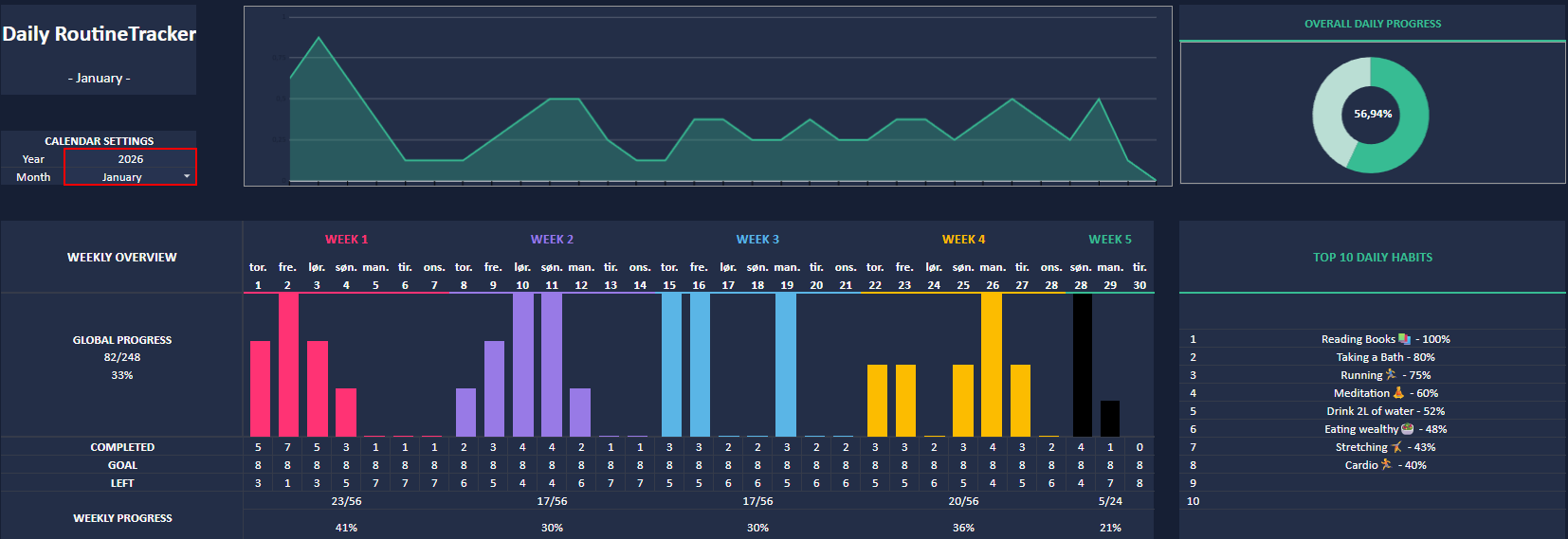Click the black bar for day 28

[1082, 365]
